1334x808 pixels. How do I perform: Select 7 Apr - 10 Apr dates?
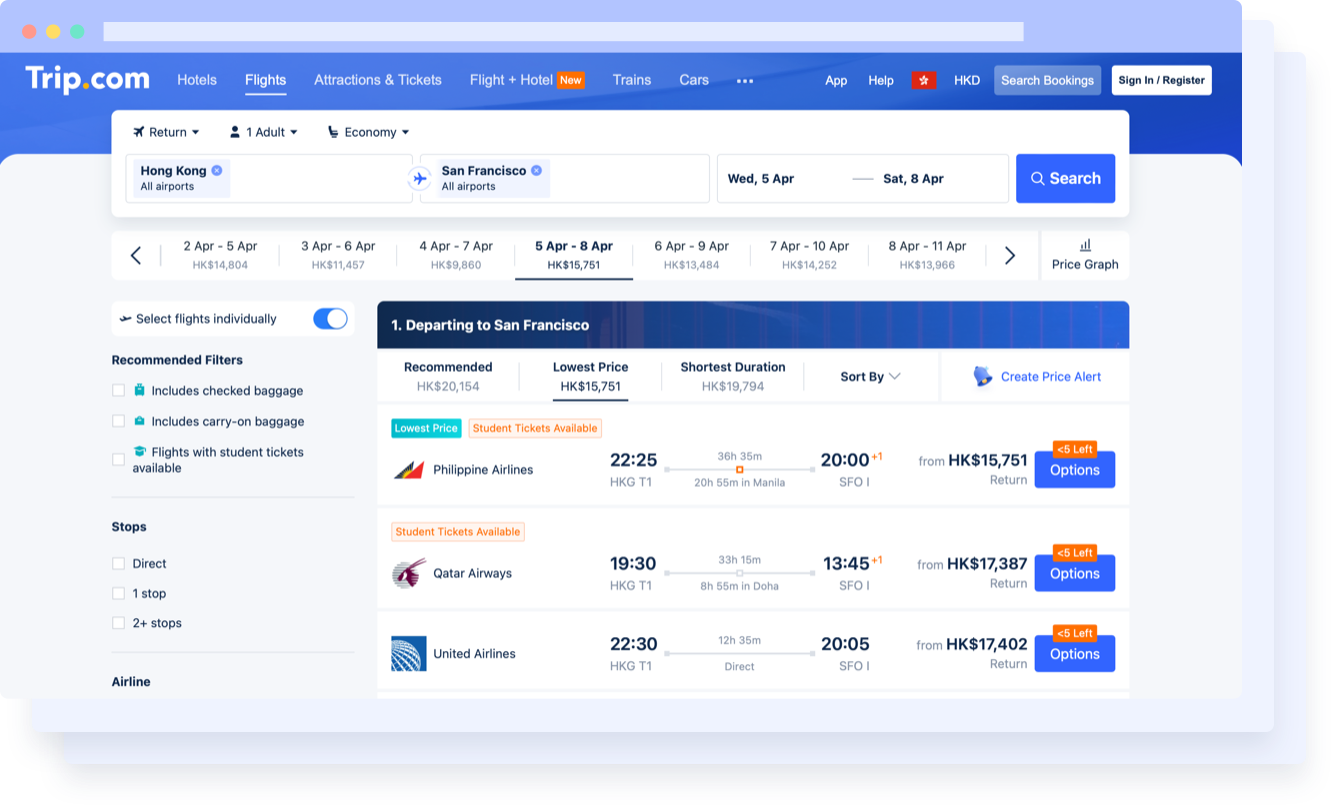click(x=810, y=255)
